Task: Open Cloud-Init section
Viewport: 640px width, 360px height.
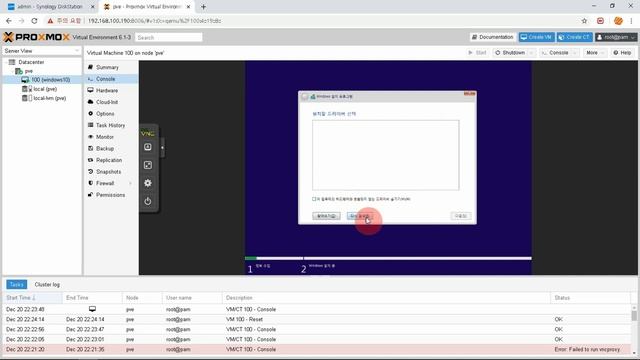Action: (107, 102)
